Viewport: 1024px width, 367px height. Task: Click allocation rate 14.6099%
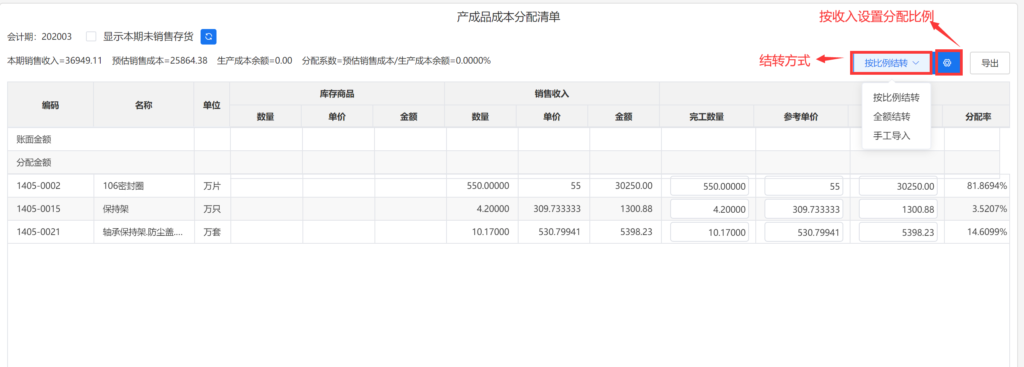coord(986,232)
